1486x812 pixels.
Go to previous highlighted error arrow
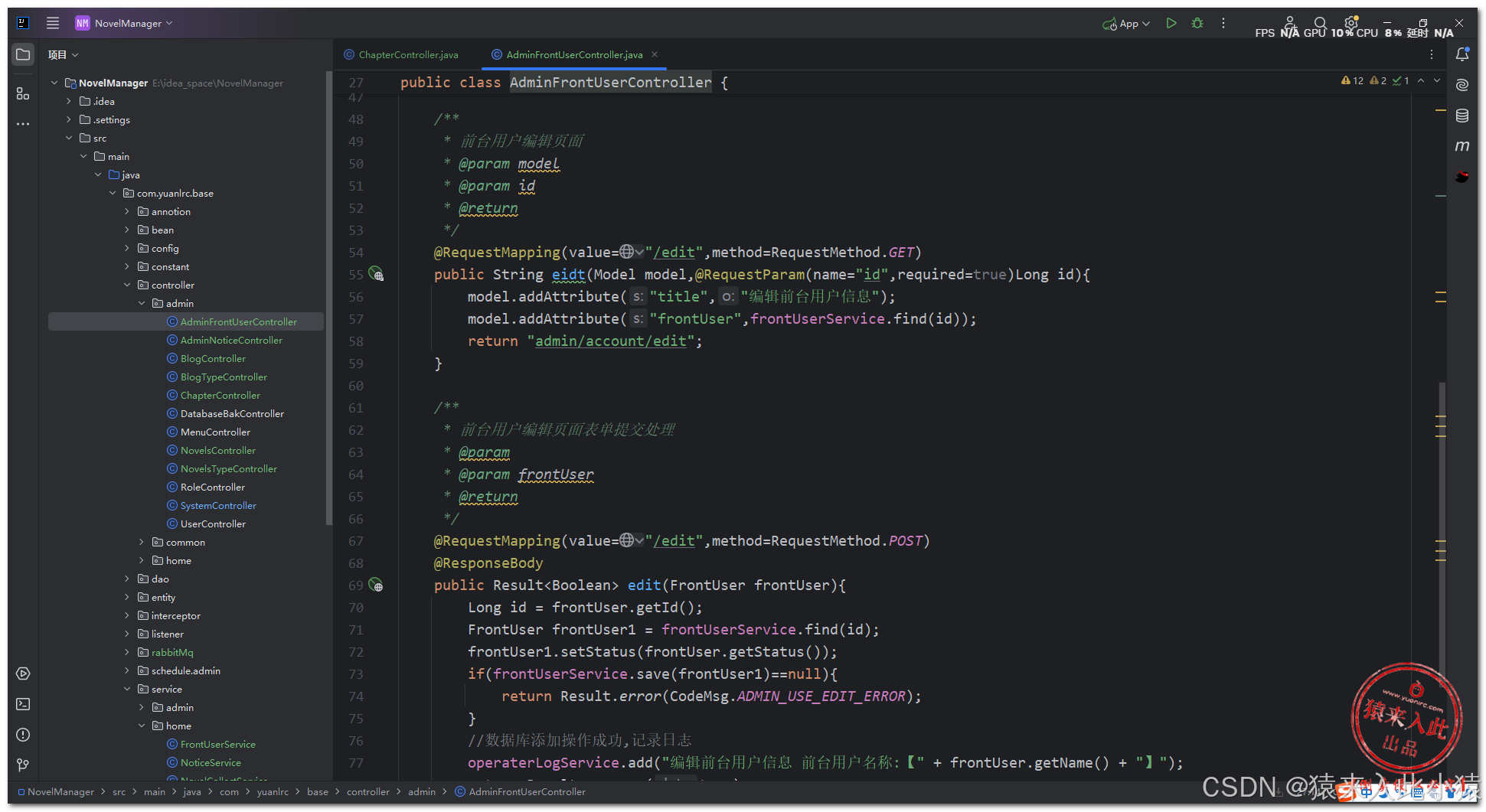tap(1421, 80)
